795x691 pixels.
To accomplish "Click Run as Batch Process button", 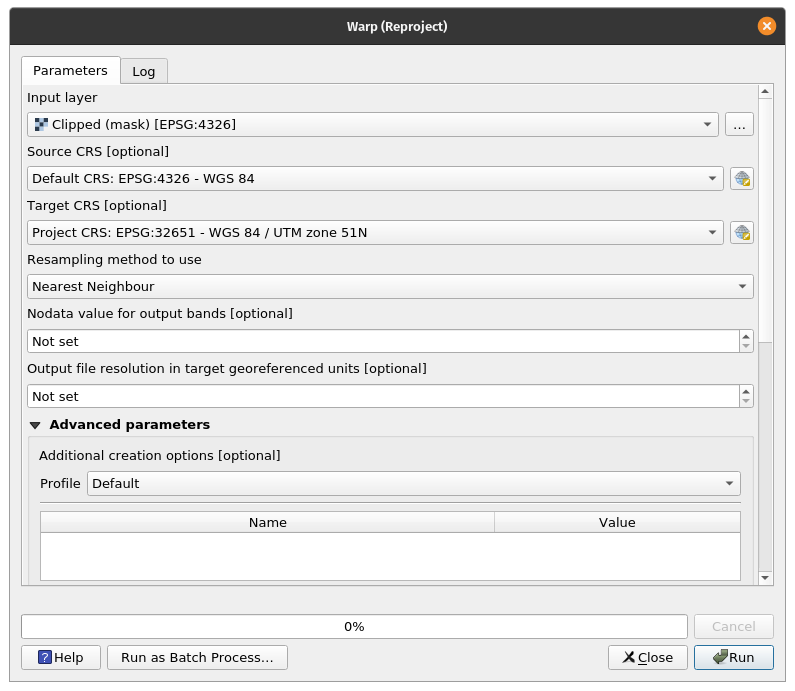I will pos(197,657).
